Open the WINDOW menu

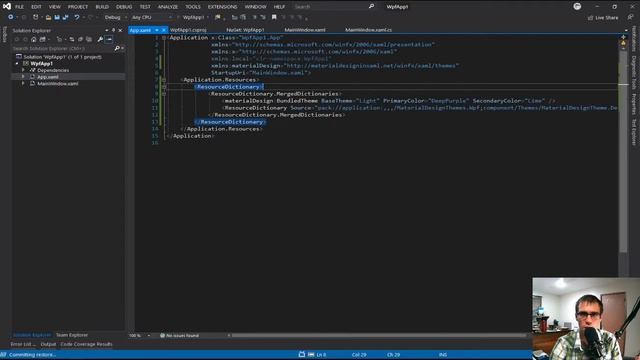[x=256, y=7]
